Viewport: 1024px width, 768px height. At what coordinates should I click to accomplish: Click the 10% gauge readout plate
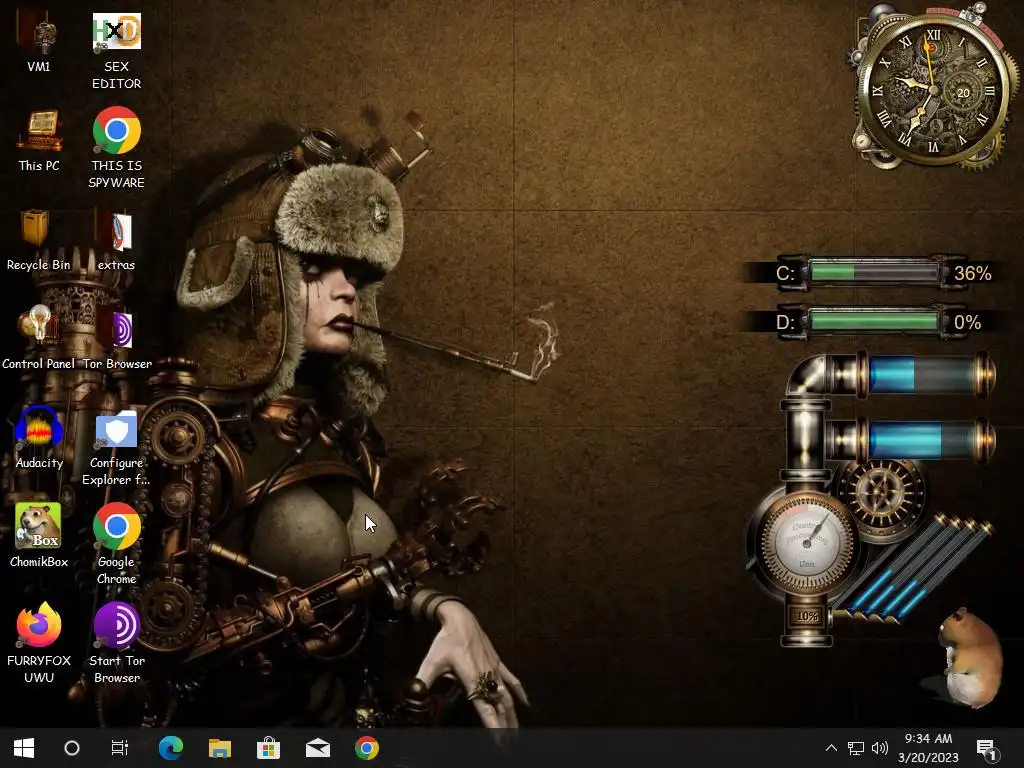[x=807, y=616]
